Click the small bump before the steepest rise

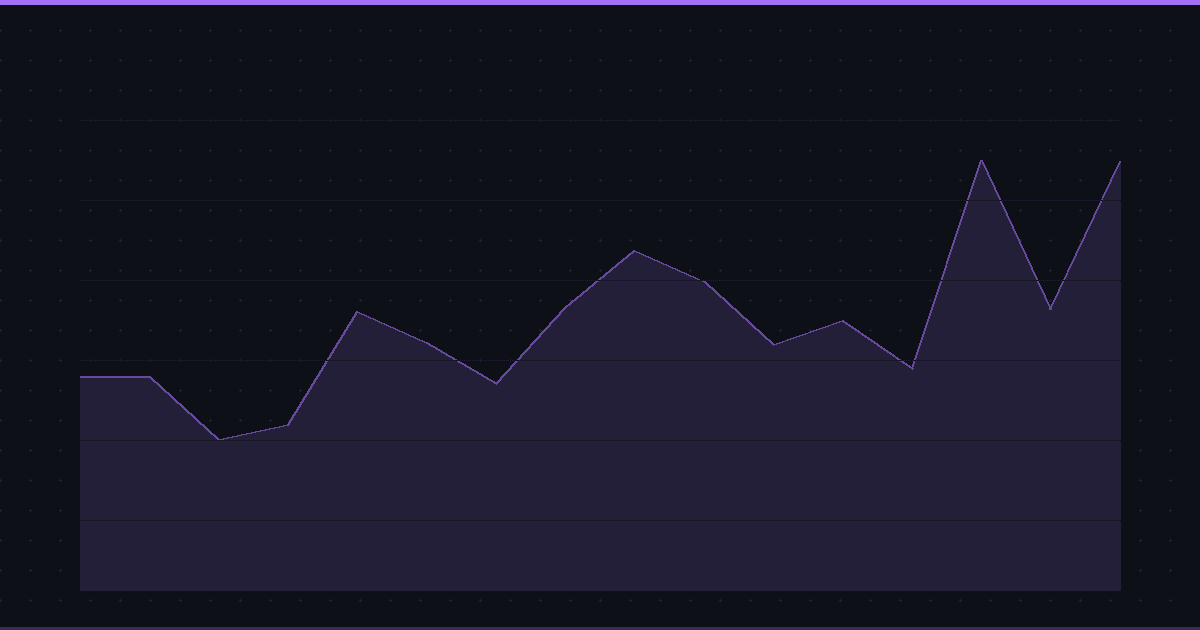coord(843,321)
